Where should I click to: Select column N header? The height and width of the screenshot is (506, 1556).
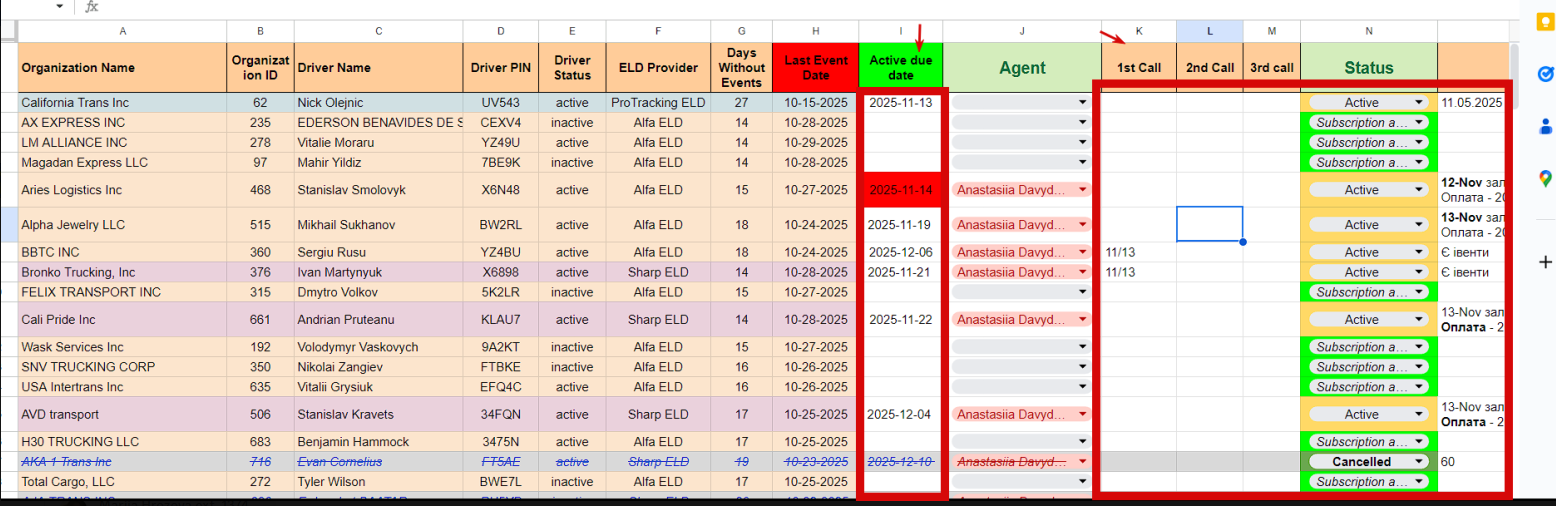pyautogui.click(x=1369, y=31)
